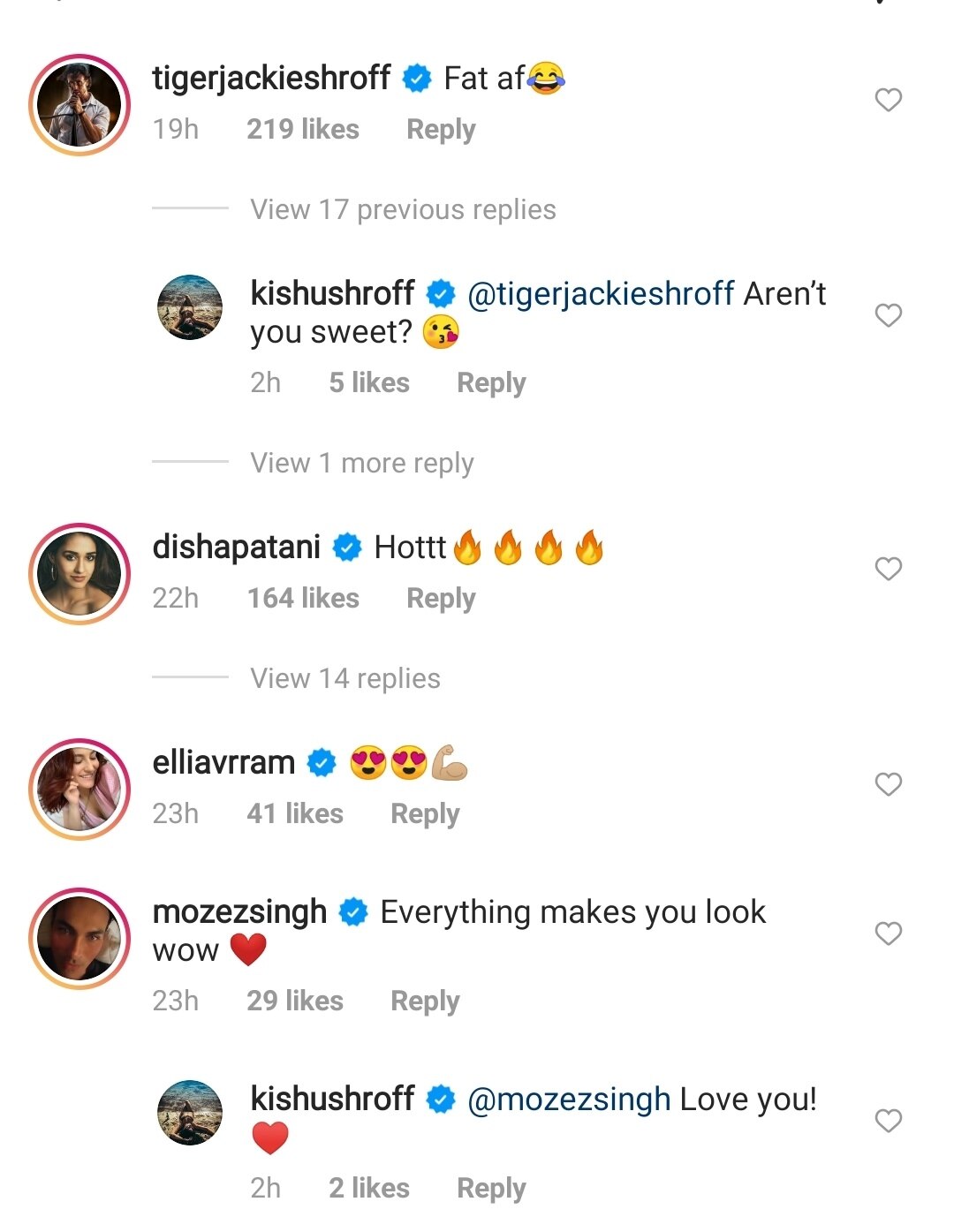Tap elliavrram's profile avatar
The width and height of the screenshot is (954, 1232).
pos(79,789)
